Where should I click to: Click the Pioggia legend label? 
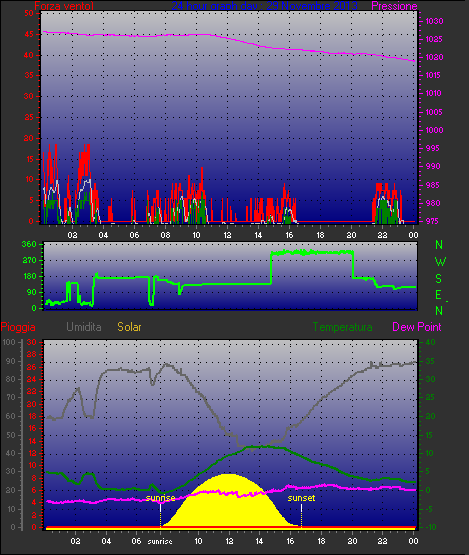pyautogui.click(x=18, y=327)
